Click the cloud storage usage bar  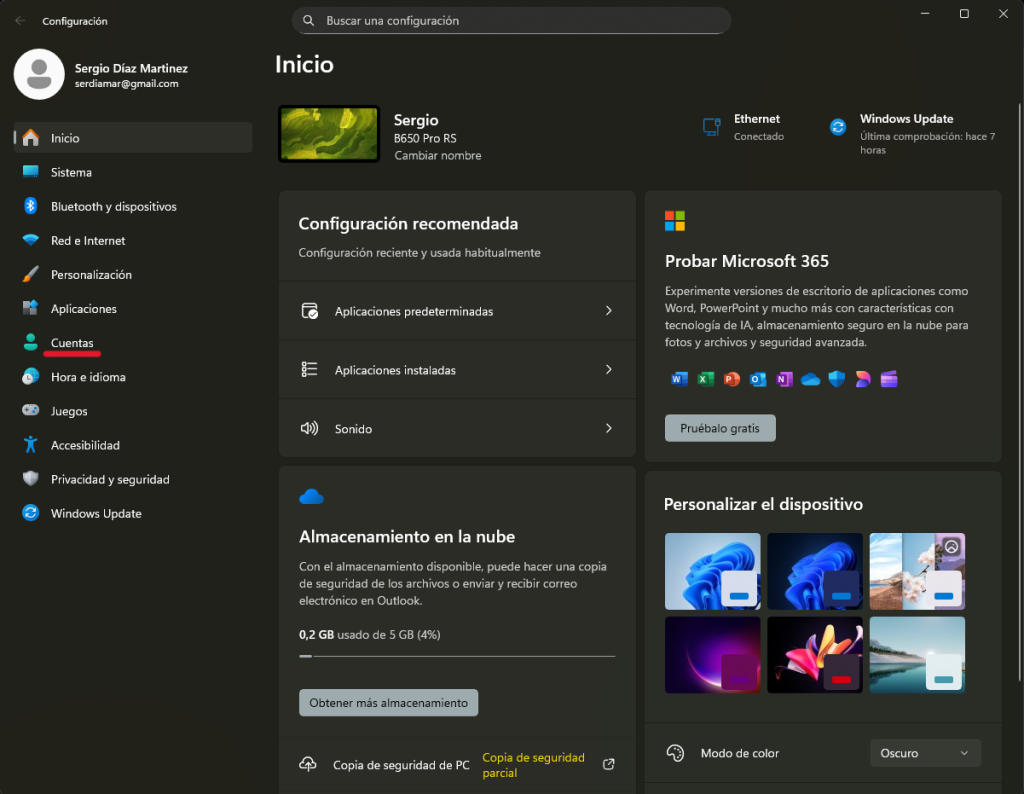pos(457,656)
